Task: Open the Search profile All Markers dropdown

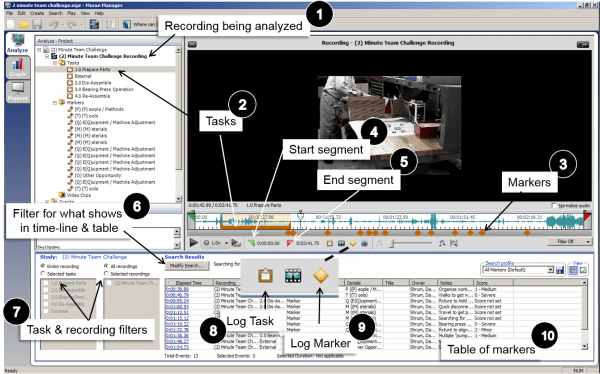Action: [518, 270]
